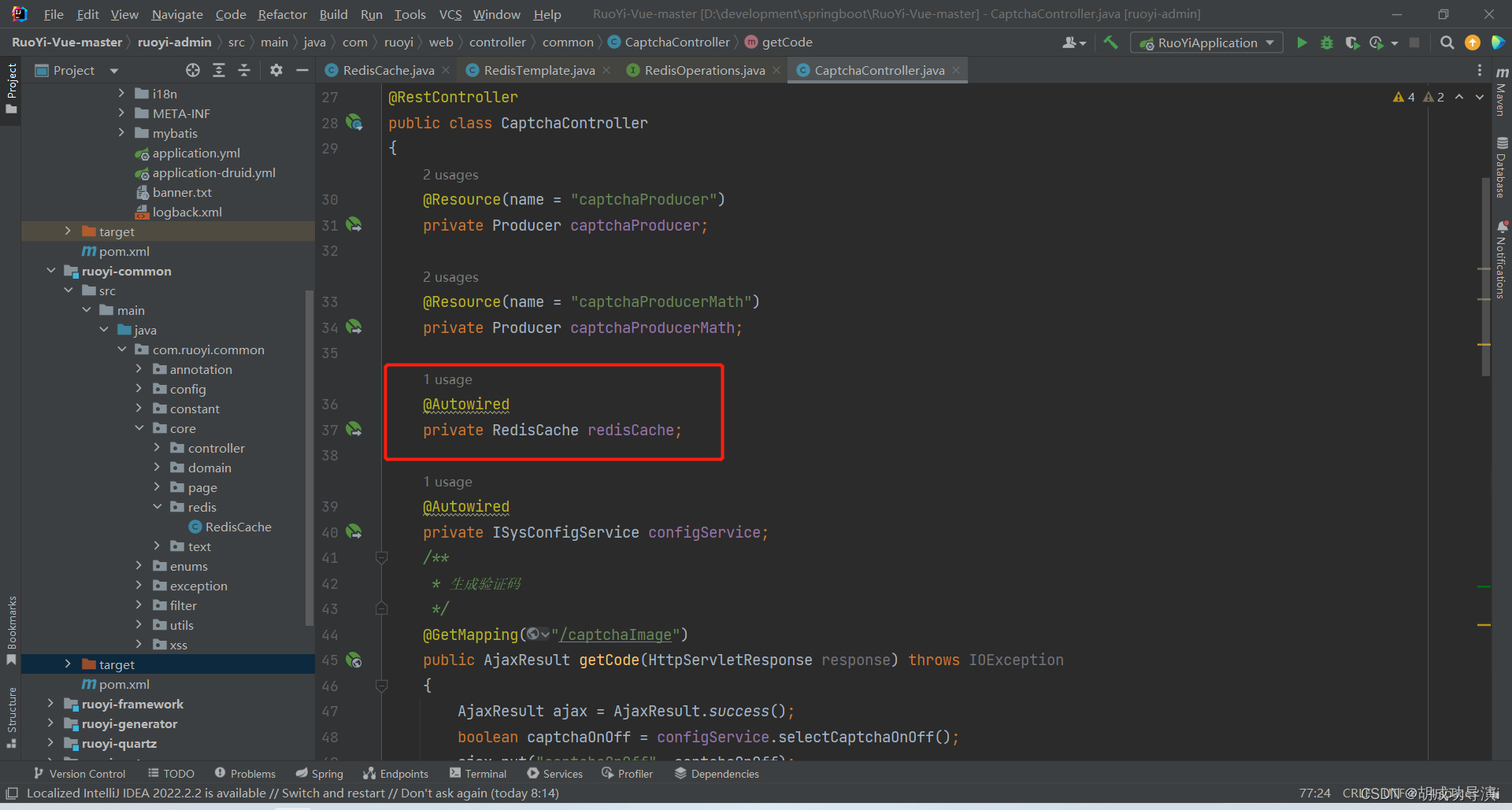Expand the ruoyi-framework project node
This screenshot has width=1512, height=810.
pyautogui.click(x=50, y=704)
